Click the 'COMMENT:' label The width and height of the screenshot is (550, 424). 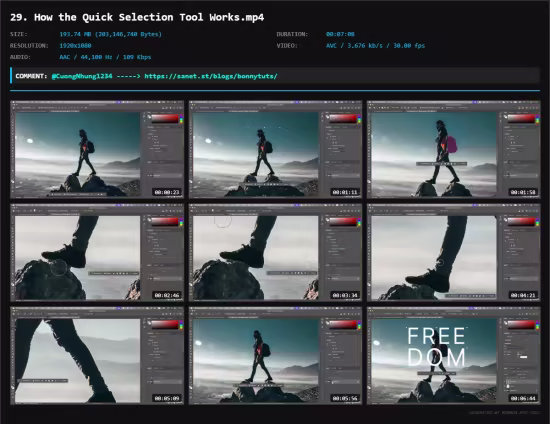click(31, 76)
